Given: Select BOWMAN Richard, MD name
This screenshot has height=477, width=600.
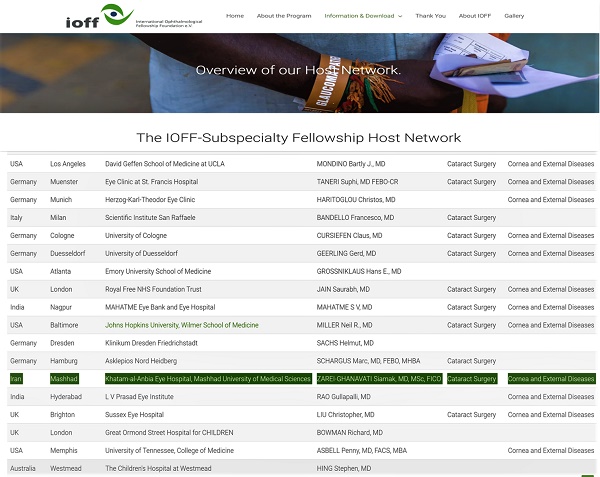Looking at the screenshot, I should click(x=350, y=433).
